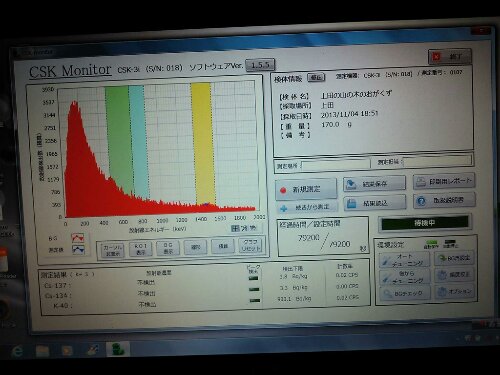This screenshot has width=500, height=375.
Task: Click the blue plus continue-measurement button
Action: tap(306, 208)
